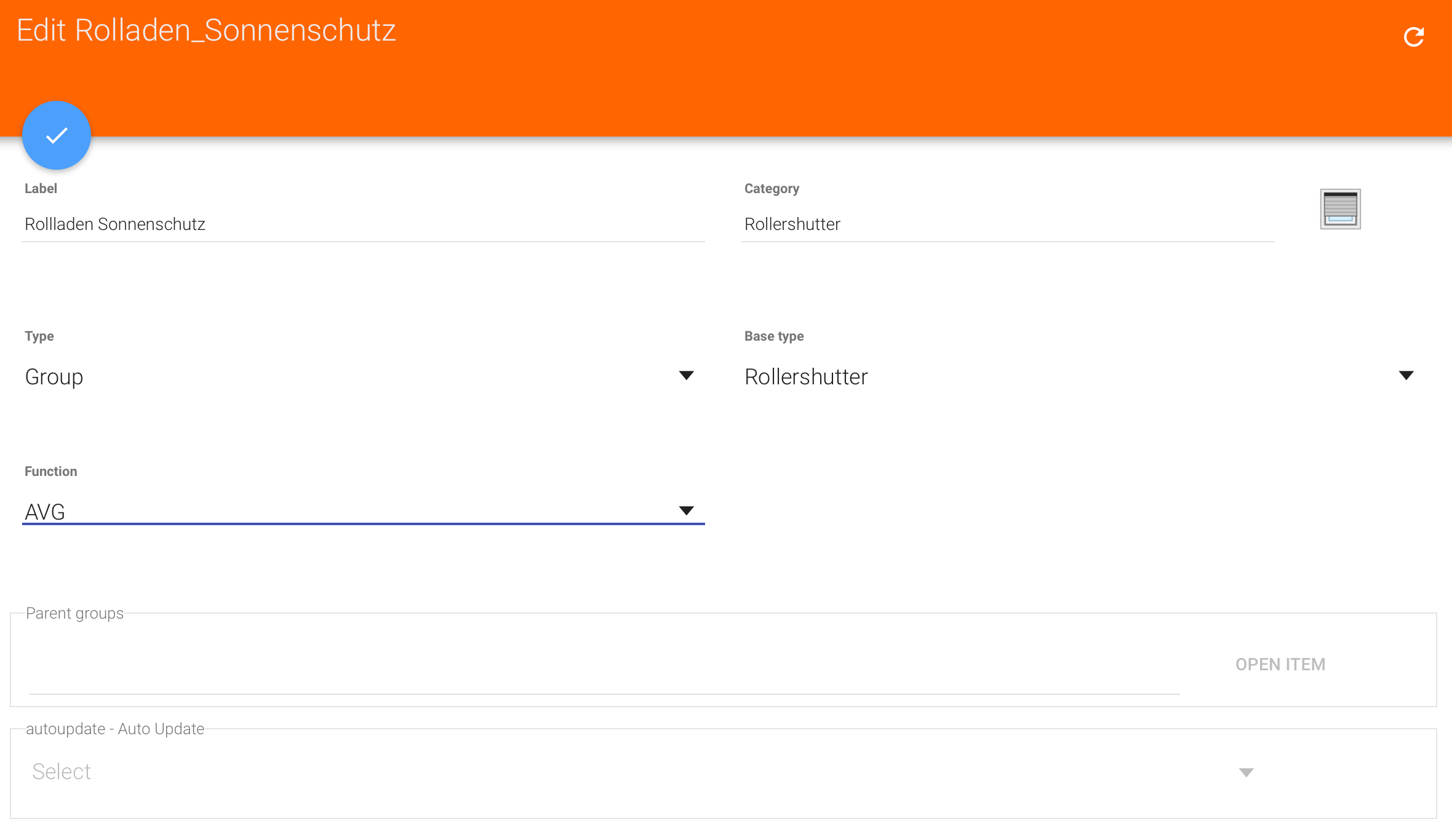
Task: Click the Edit Rolladen_Sonnenschutz page title
Action: (x=206, y=30)
